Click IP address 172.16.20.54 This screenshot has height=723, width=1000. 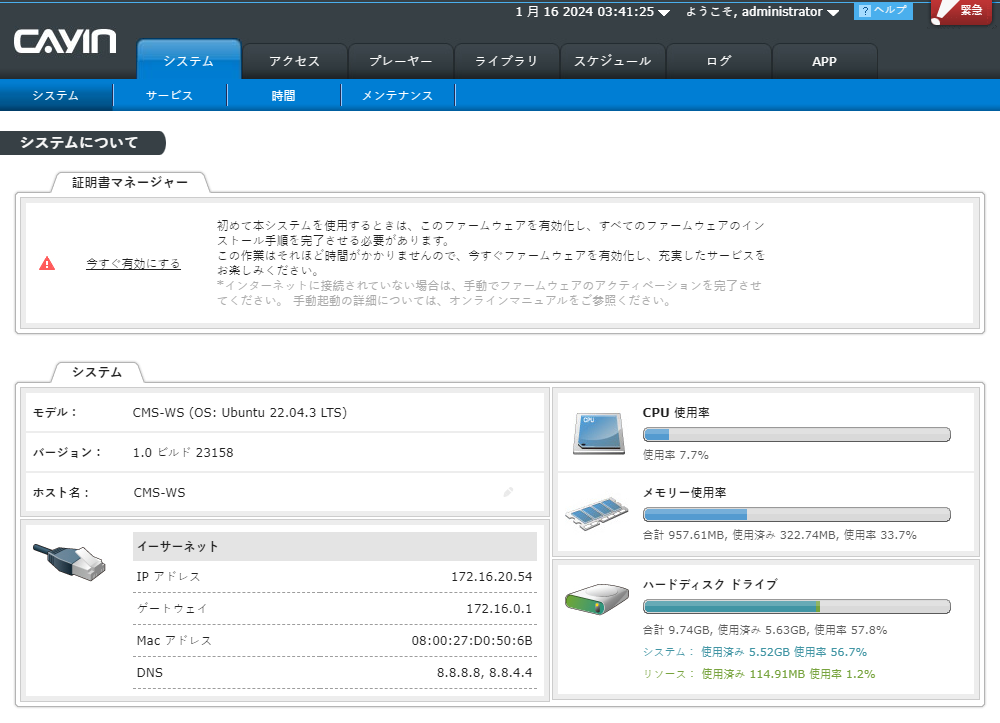[492, 576]
